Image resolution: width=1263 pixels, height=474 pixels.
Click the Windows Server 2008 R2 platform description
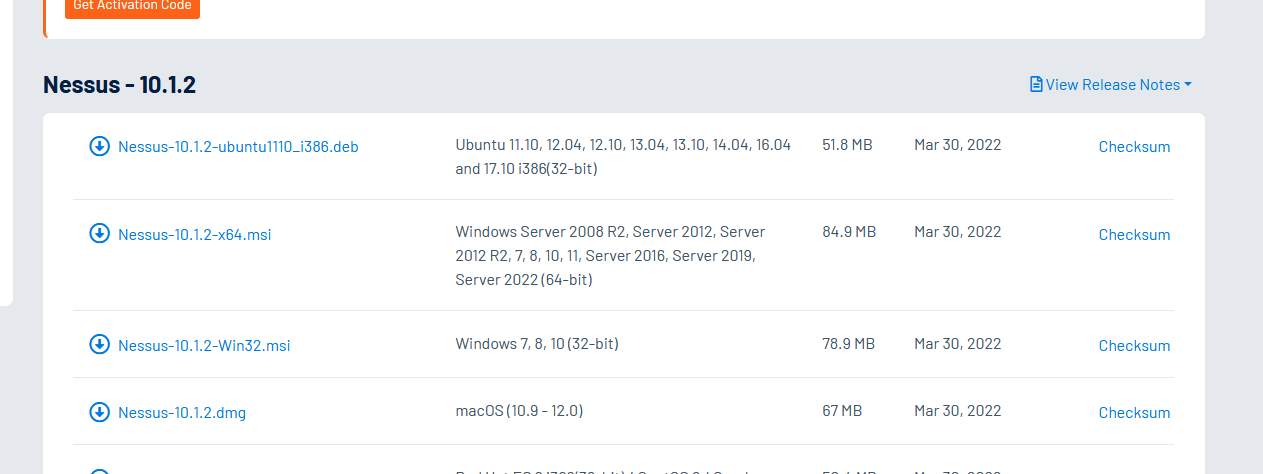pos(610,256)
